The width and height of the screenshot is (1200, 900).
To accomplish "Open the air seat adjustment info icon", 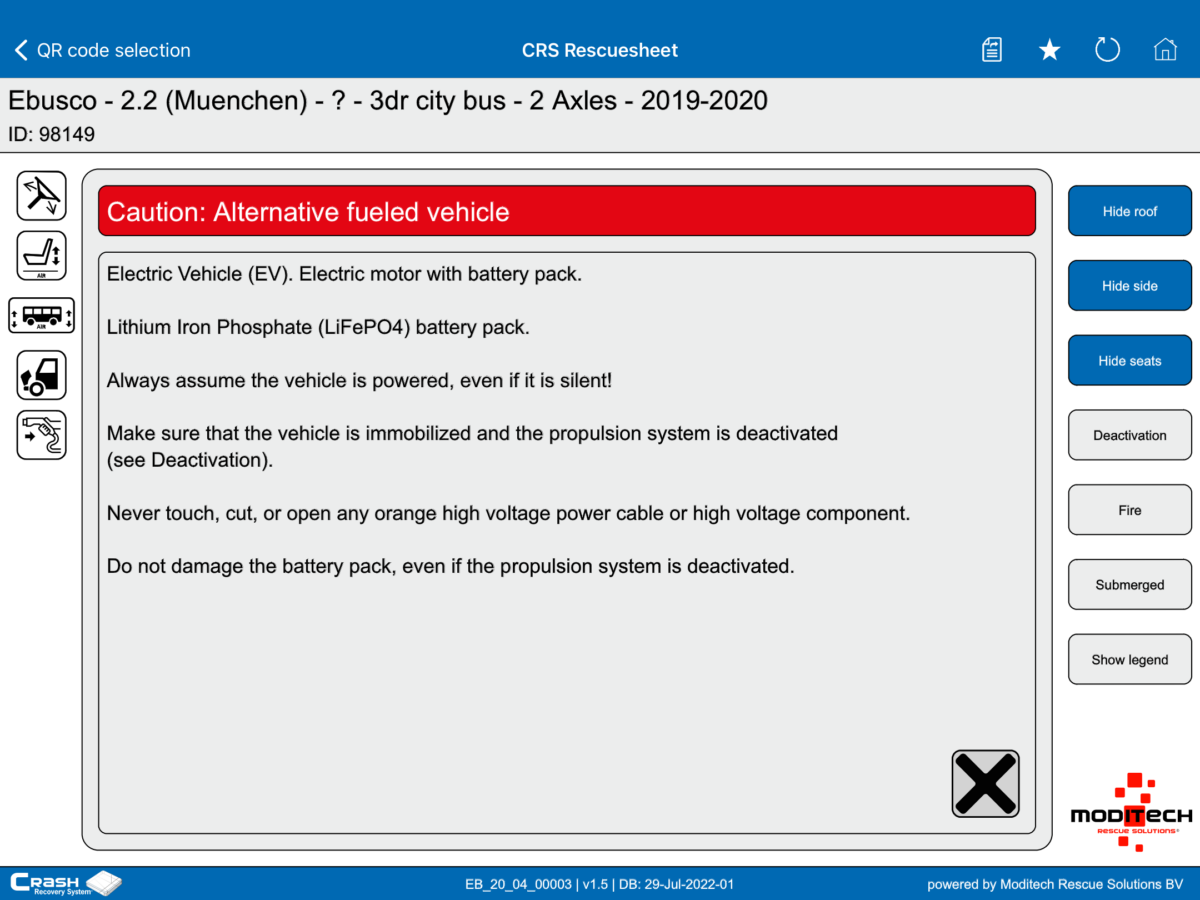I will pyautogui.click(x=41, y=255).
